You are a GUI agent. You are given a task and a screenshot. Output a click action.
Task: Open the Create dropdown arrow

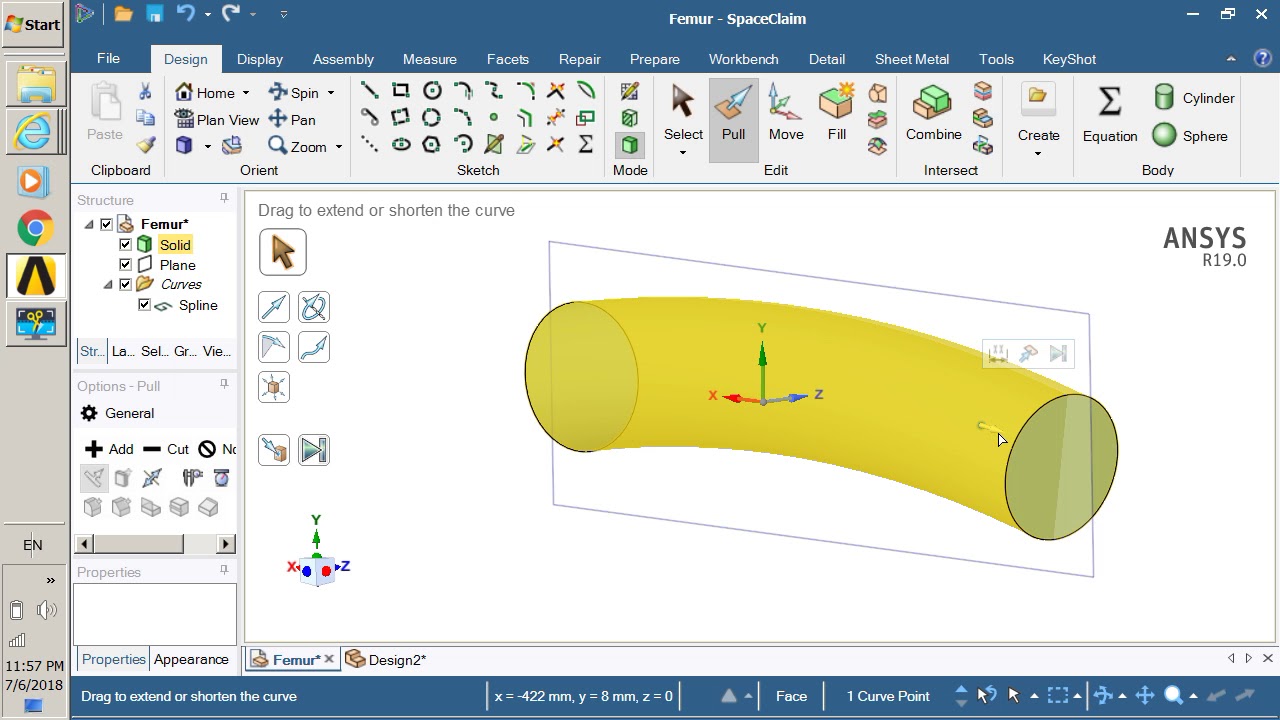click(1037, 154)
